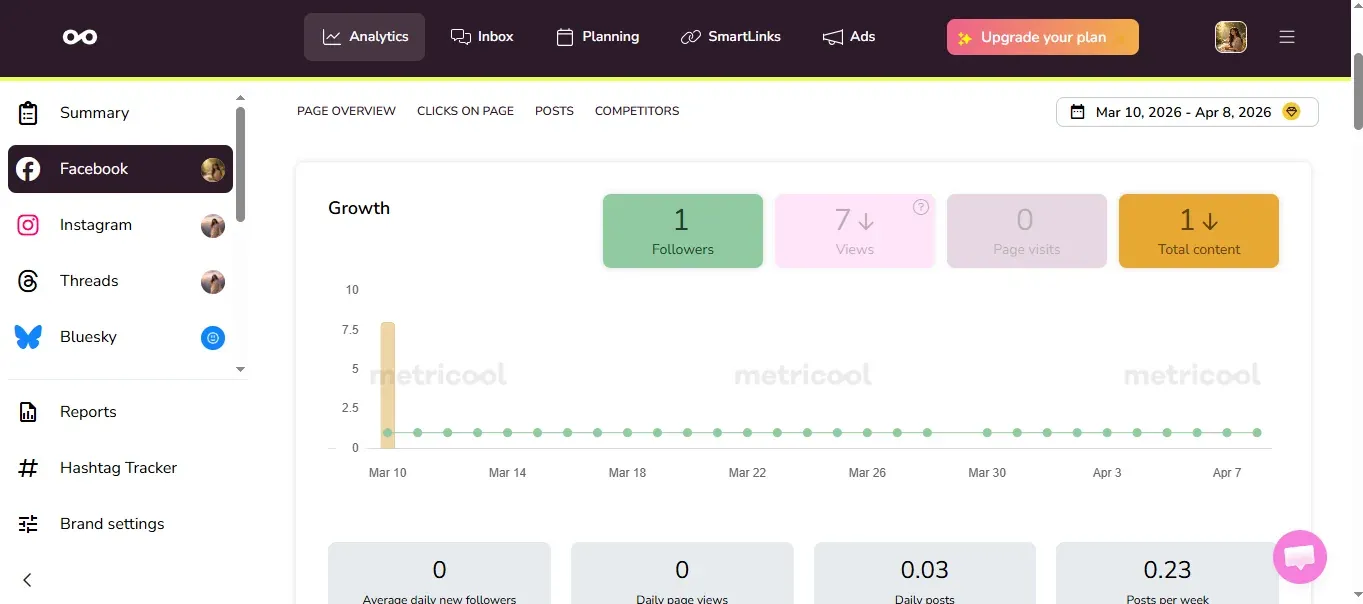Toggle the Page visits metric card
Image resolution: width=1363 pixels, height=604 pixels.
(x=1027, y=231)
